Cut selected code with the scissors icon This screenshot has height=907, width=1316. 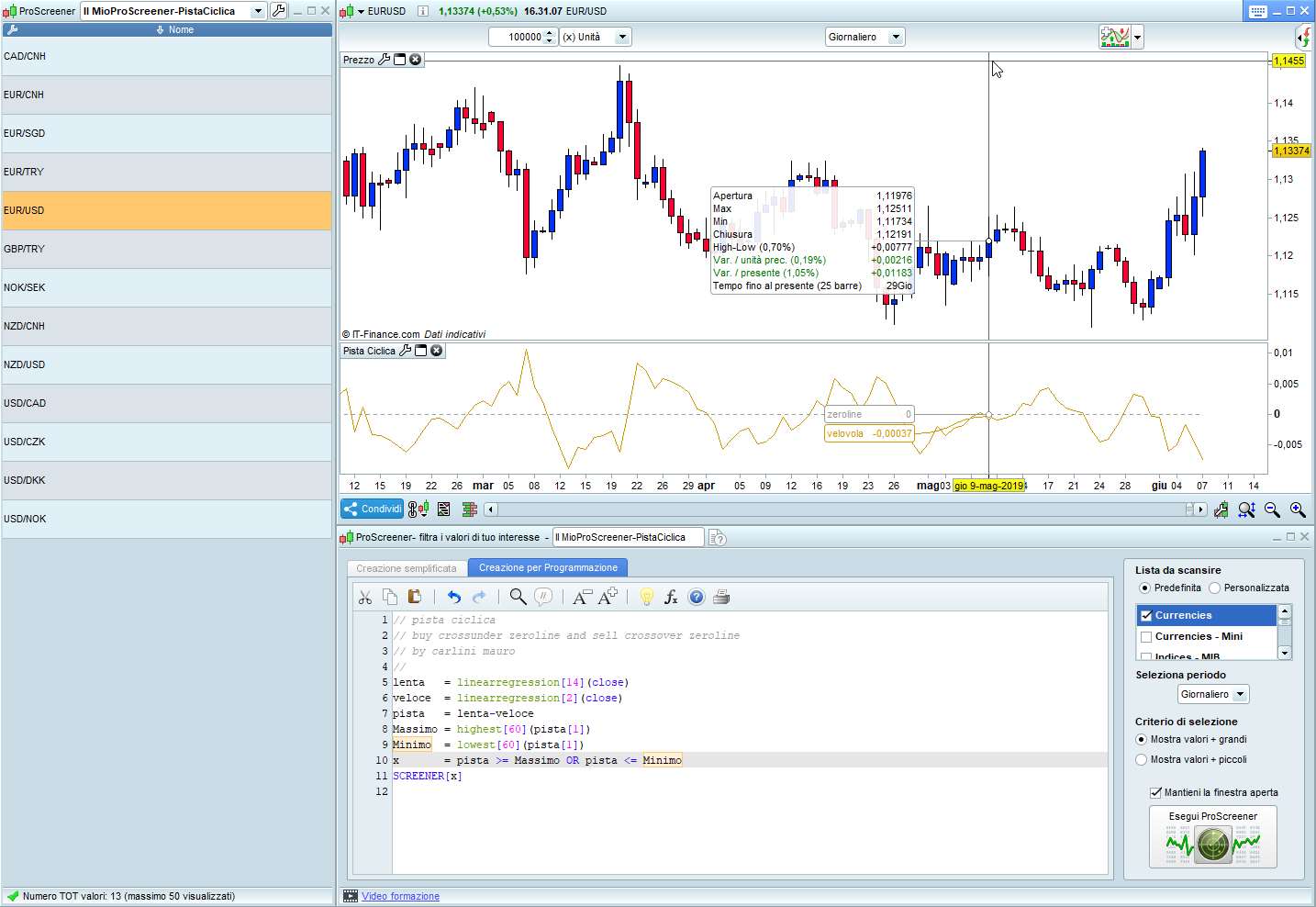[365, 598]
